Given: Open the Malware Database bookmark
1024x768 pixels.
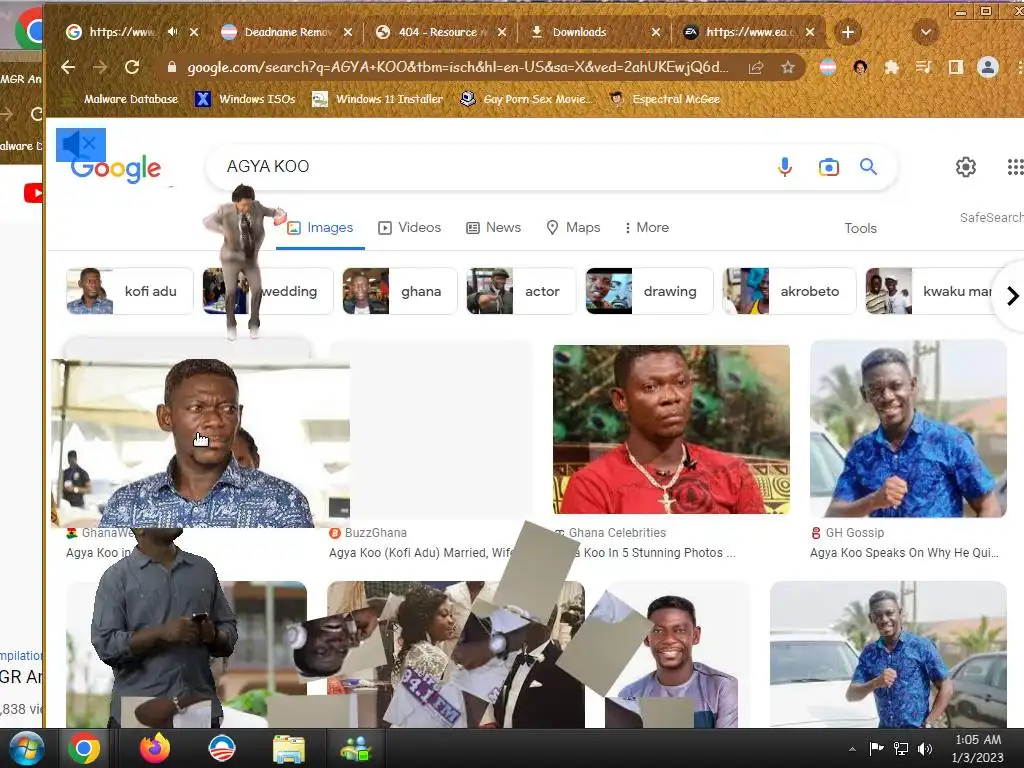Looking at the screenshot, I should [120, 99].
